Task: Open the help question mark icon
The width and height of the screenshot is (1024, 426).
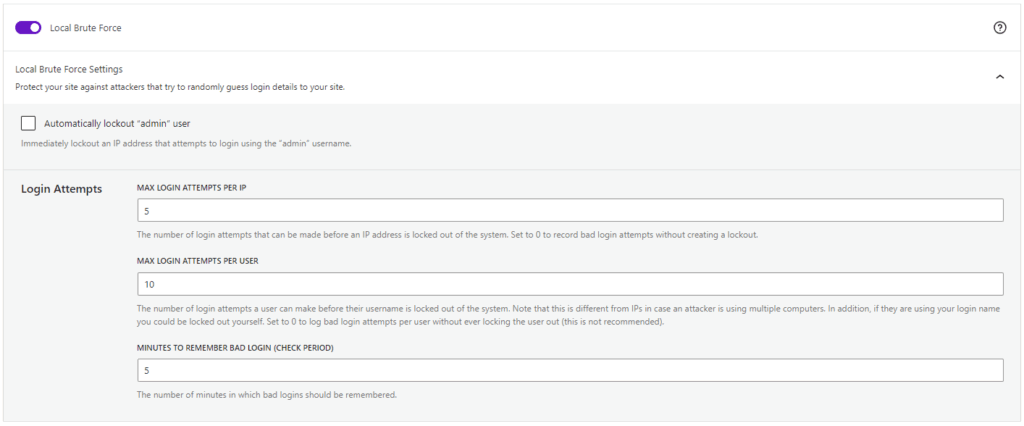Action: coord(999,28)
